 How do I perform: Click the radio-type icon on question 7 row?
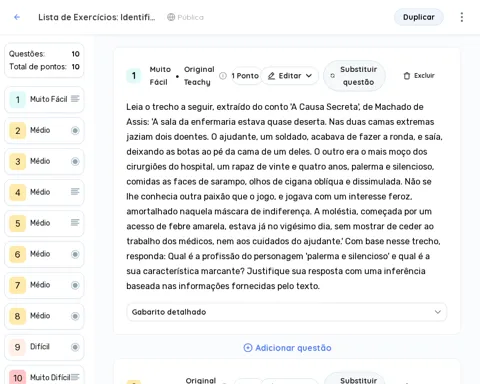75,285
